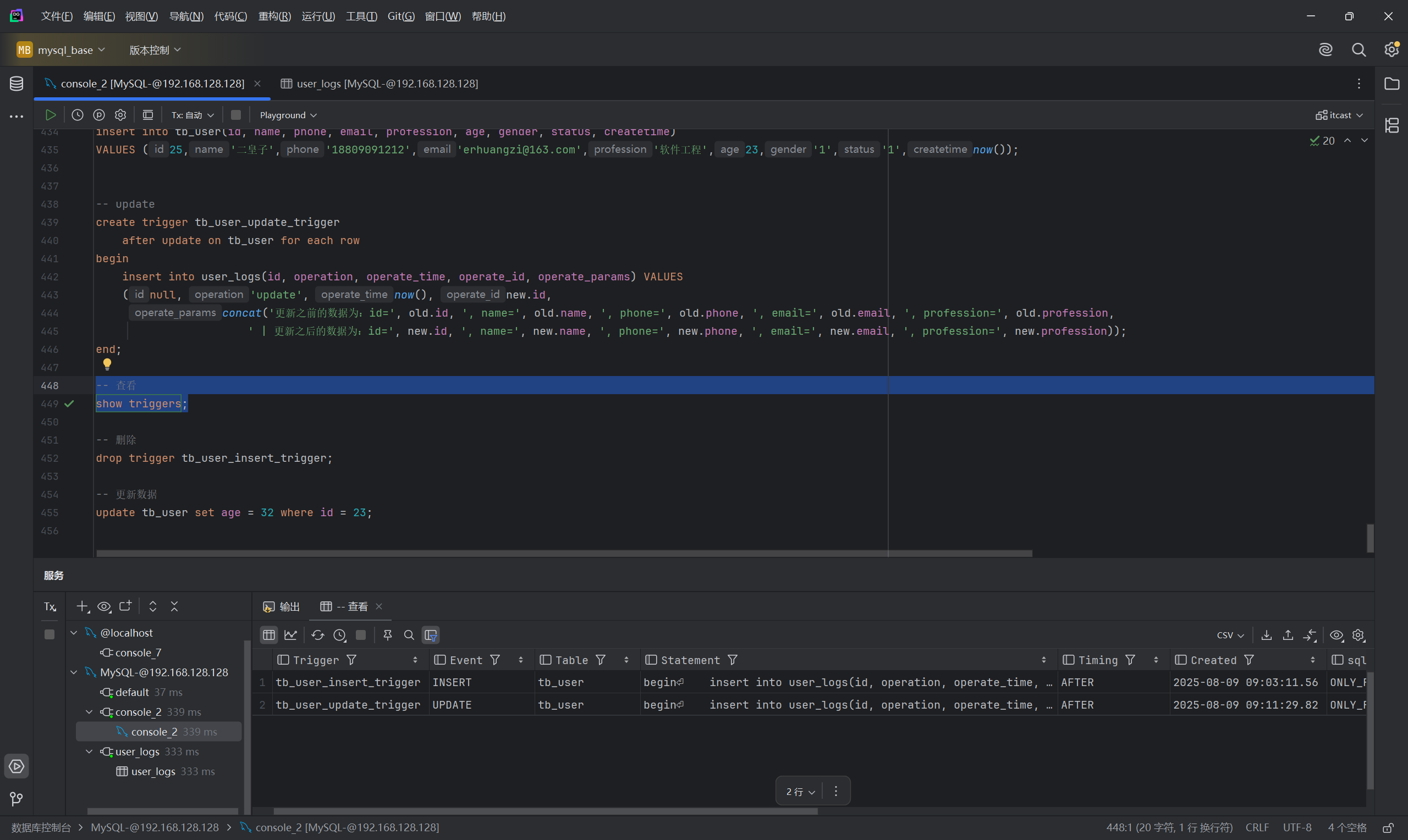Click the export data download icon

[x=1267, y=635]
